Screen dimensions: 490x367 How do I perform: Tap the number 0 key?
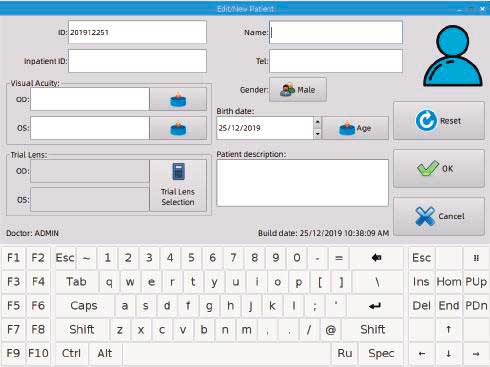click(x=297, y=258)
